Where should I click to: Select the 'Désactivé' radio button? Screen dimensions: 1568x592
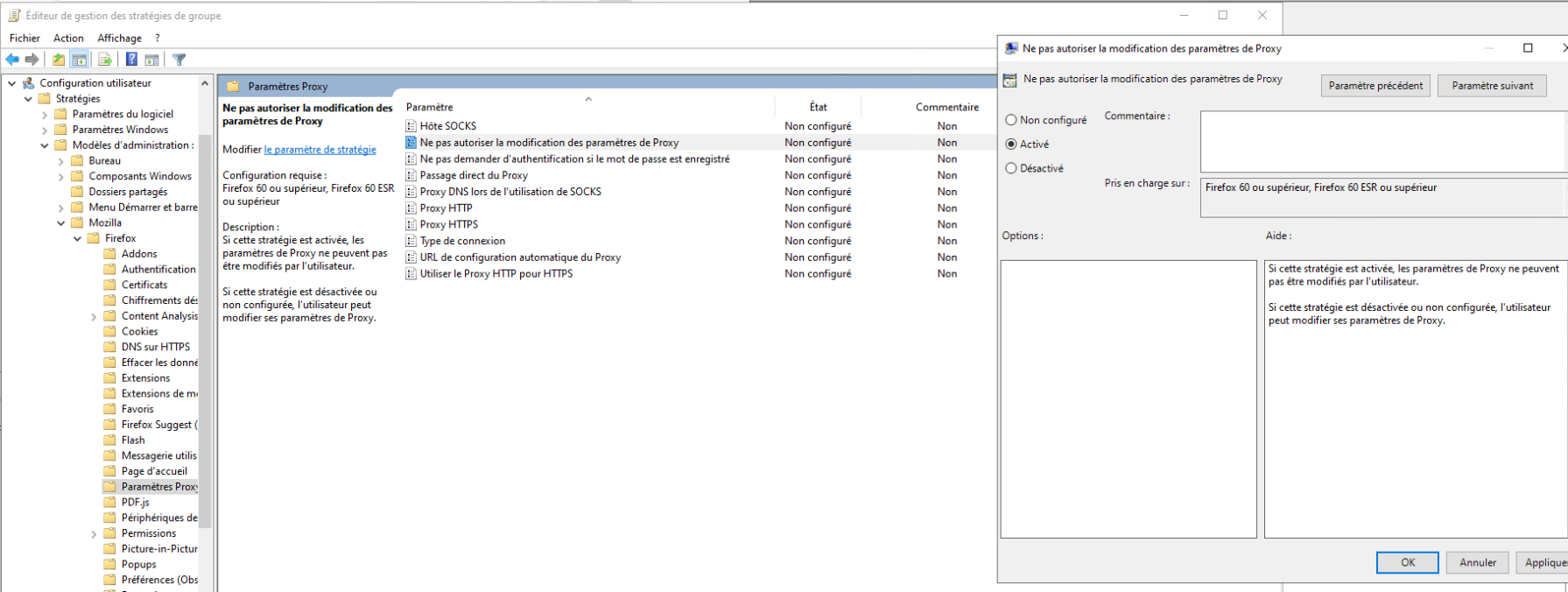[x=1011, y=168]
